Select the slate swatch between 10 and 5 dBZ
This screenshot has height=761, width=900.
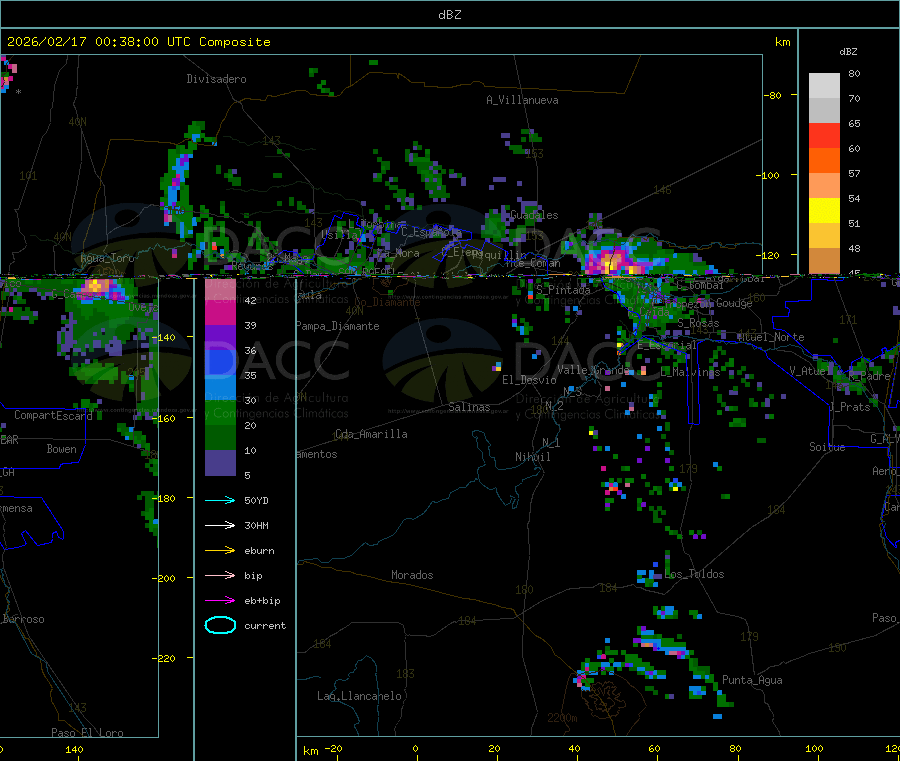220,463
